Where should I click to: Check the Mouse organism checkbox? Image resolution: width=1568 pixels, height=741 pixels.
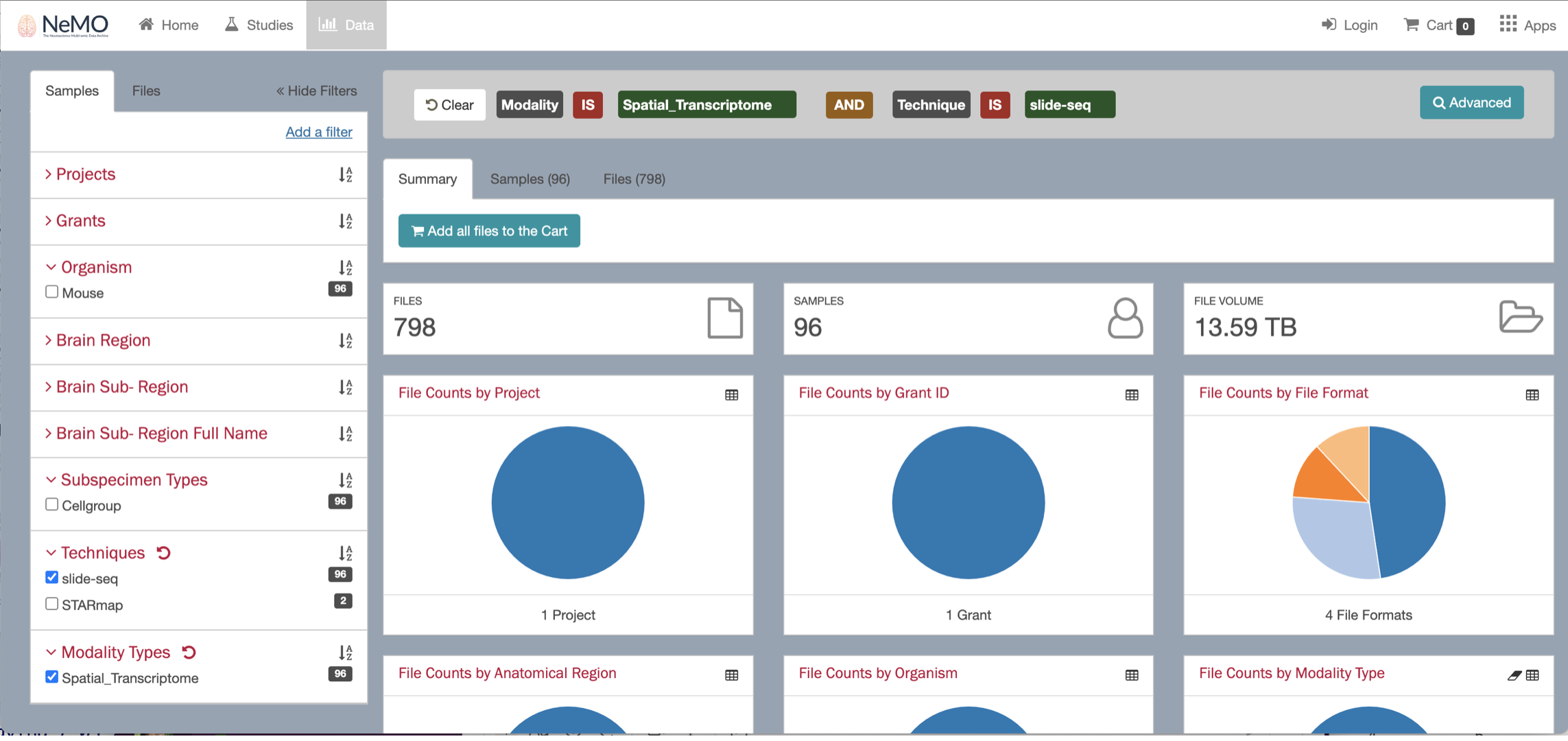[x=51, y=292]
